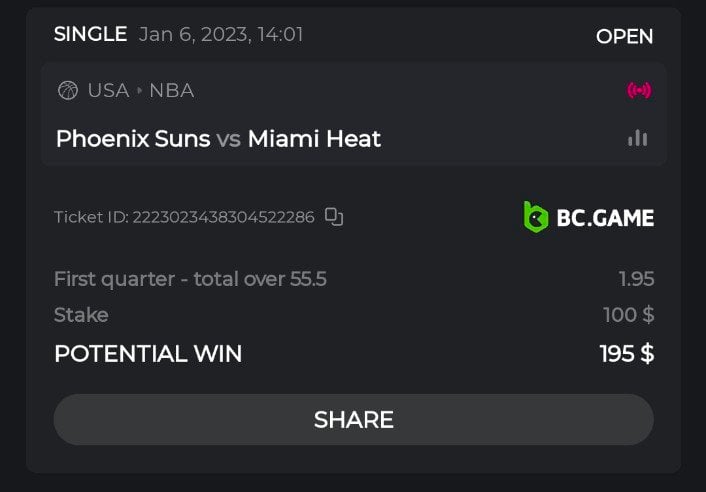The height and width of the screenshot is (492, 706).
Task: Select the ticket ID number text
Action: point(223,217)
